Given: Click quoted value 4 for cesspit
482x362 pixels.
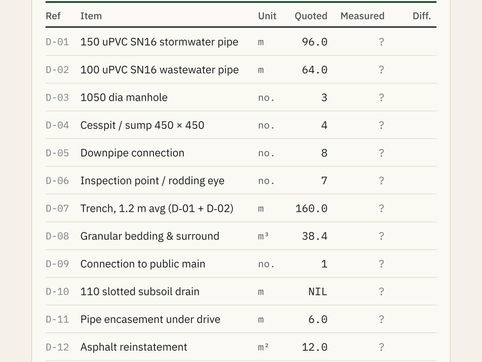Looking at the screenshot, I should pos(324,125).
